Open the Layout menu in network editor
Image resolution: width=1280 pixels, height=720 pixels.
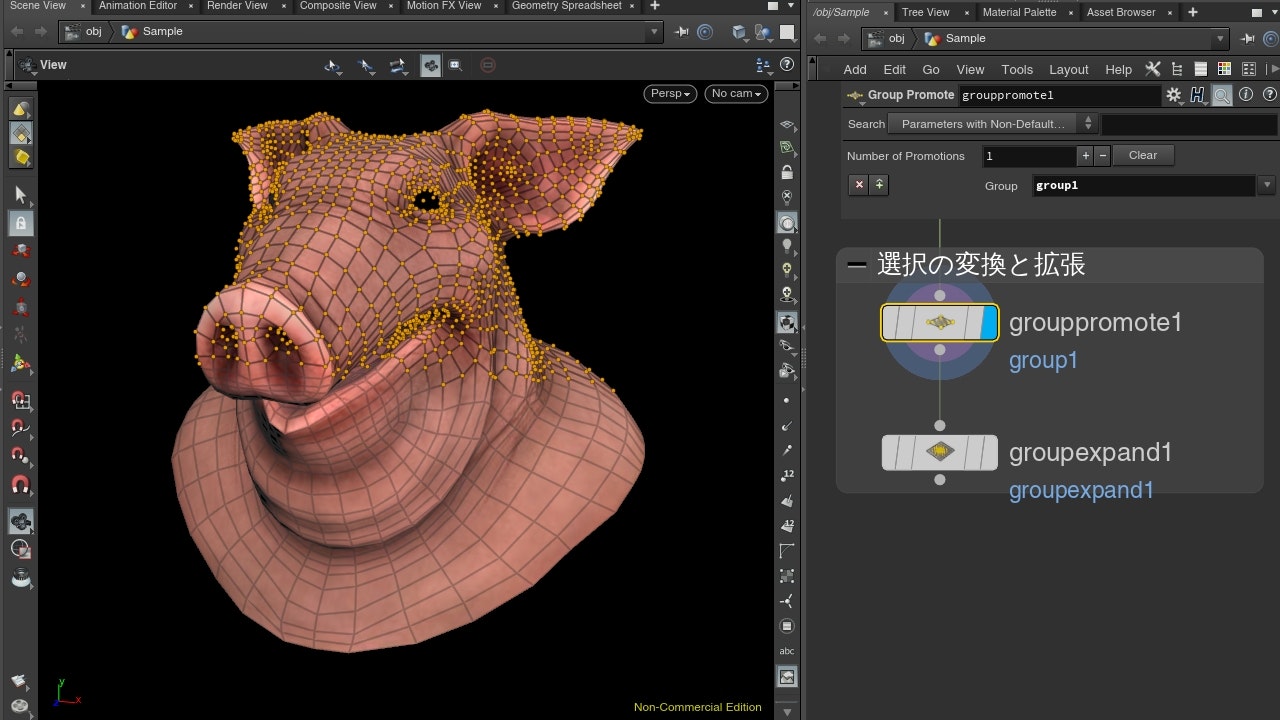click(x=1068, y=69)
